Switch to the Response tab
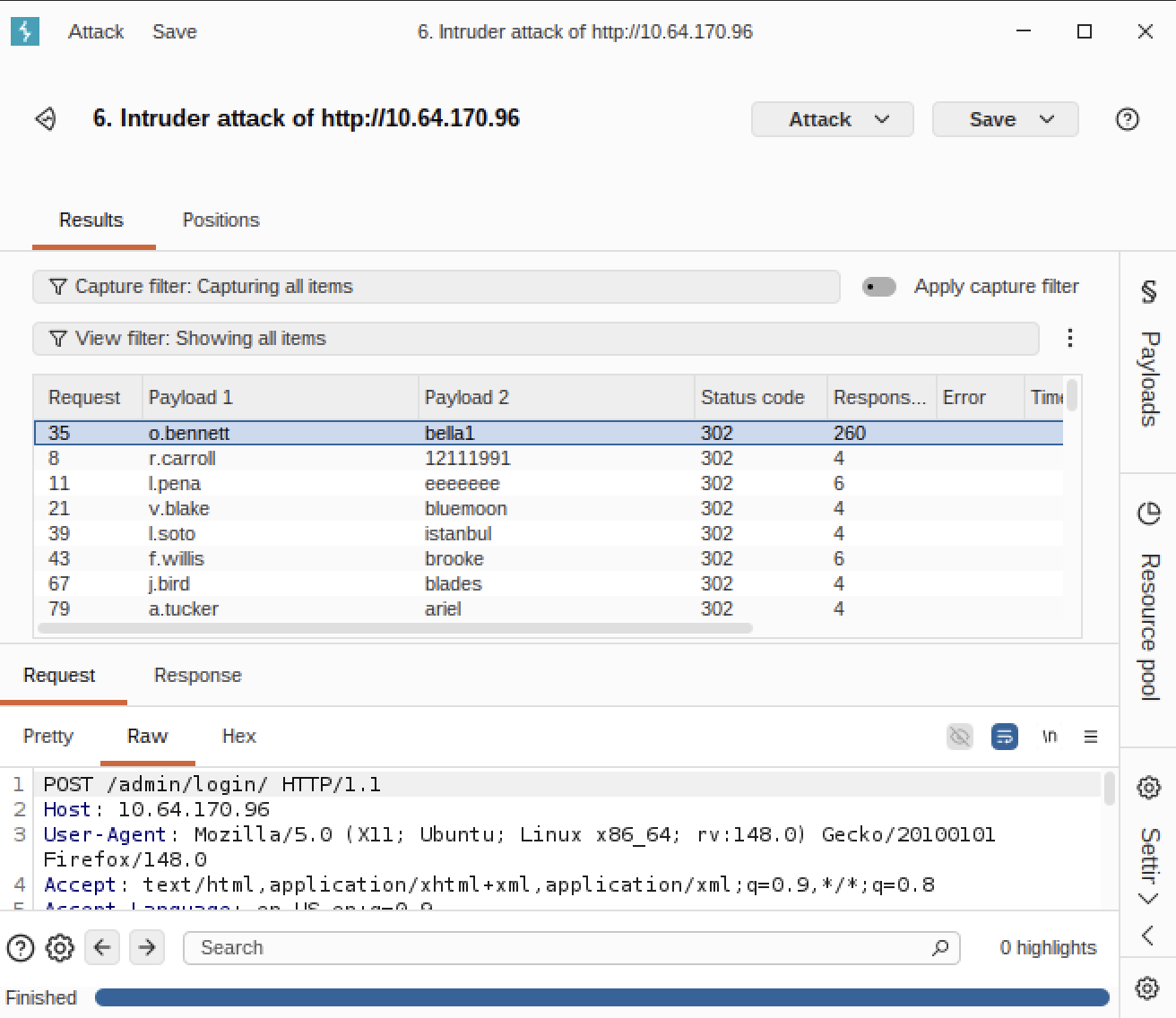This screenshot has height=1018, width=1176. pyautogui.click(x=198, y=676)
